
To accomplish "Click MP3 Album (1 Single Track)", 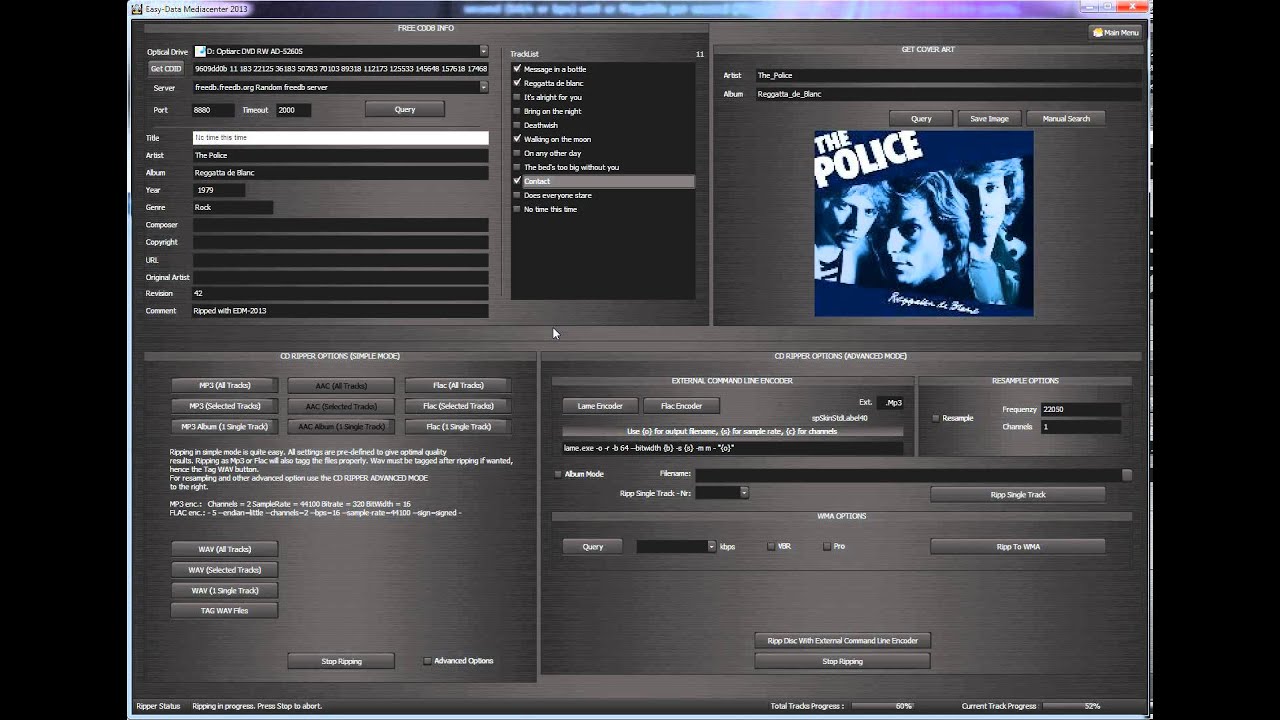I will click(x=225, y=426).
